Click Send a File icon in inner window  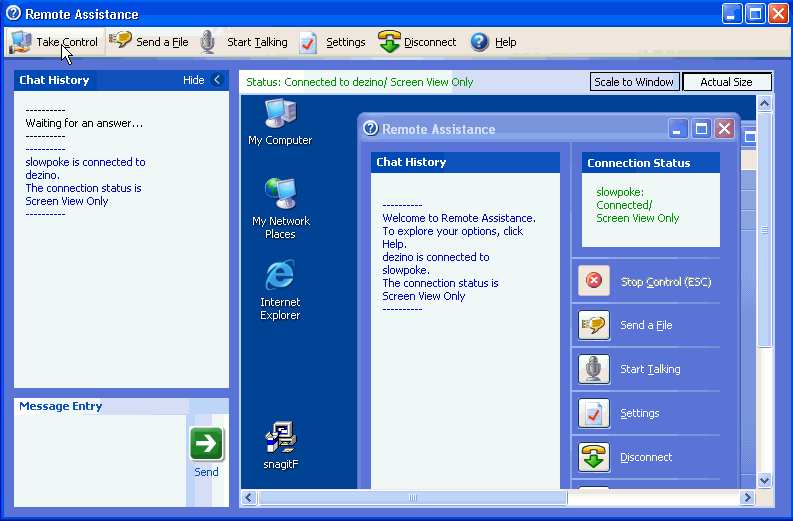point(594,325)
